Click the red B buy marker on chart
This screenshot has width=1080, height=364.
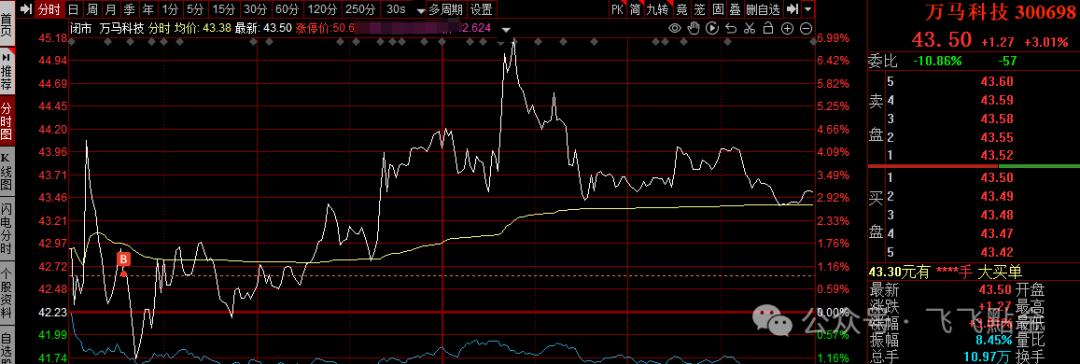tap(124, 260)
